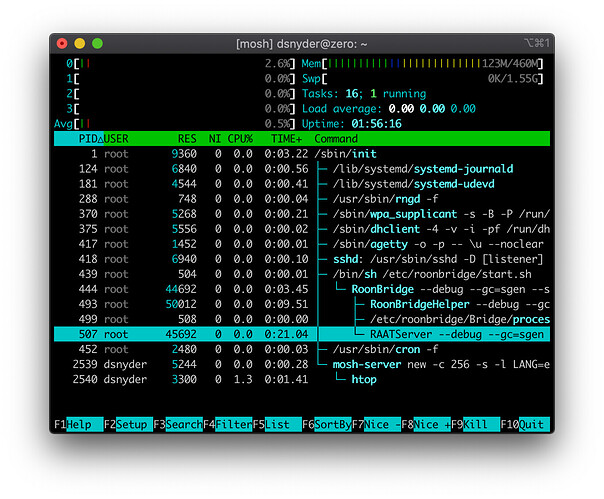Click the CPU 0 usage meter
This screenshot has width=604, height=499.
coord(180,63)
